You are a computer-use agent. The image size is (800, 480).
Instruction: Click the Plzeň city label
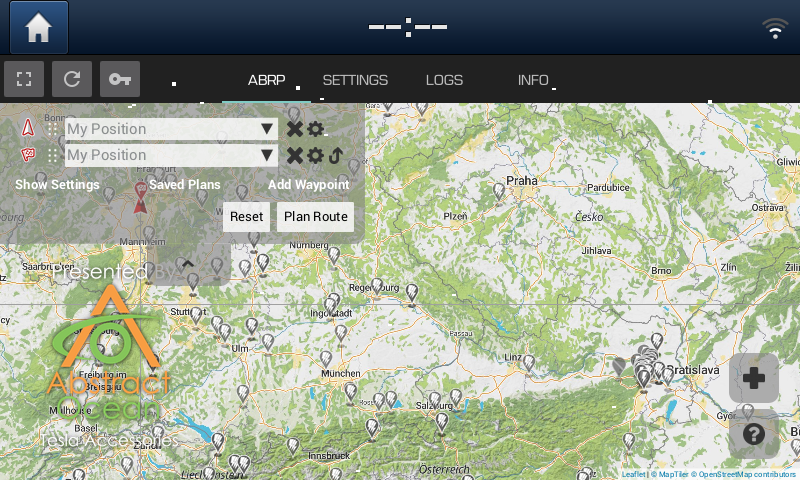455,216
